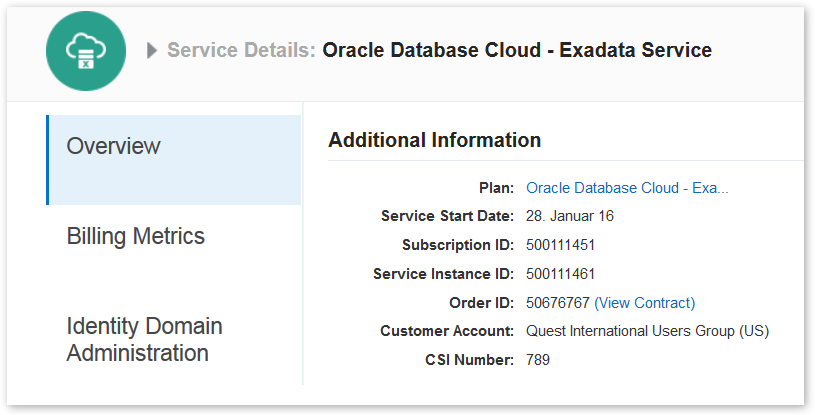815x415 pixels.
Task: Click the Subscription ID number 500111451
Action: pyautogui.click(x=561, y=245)
